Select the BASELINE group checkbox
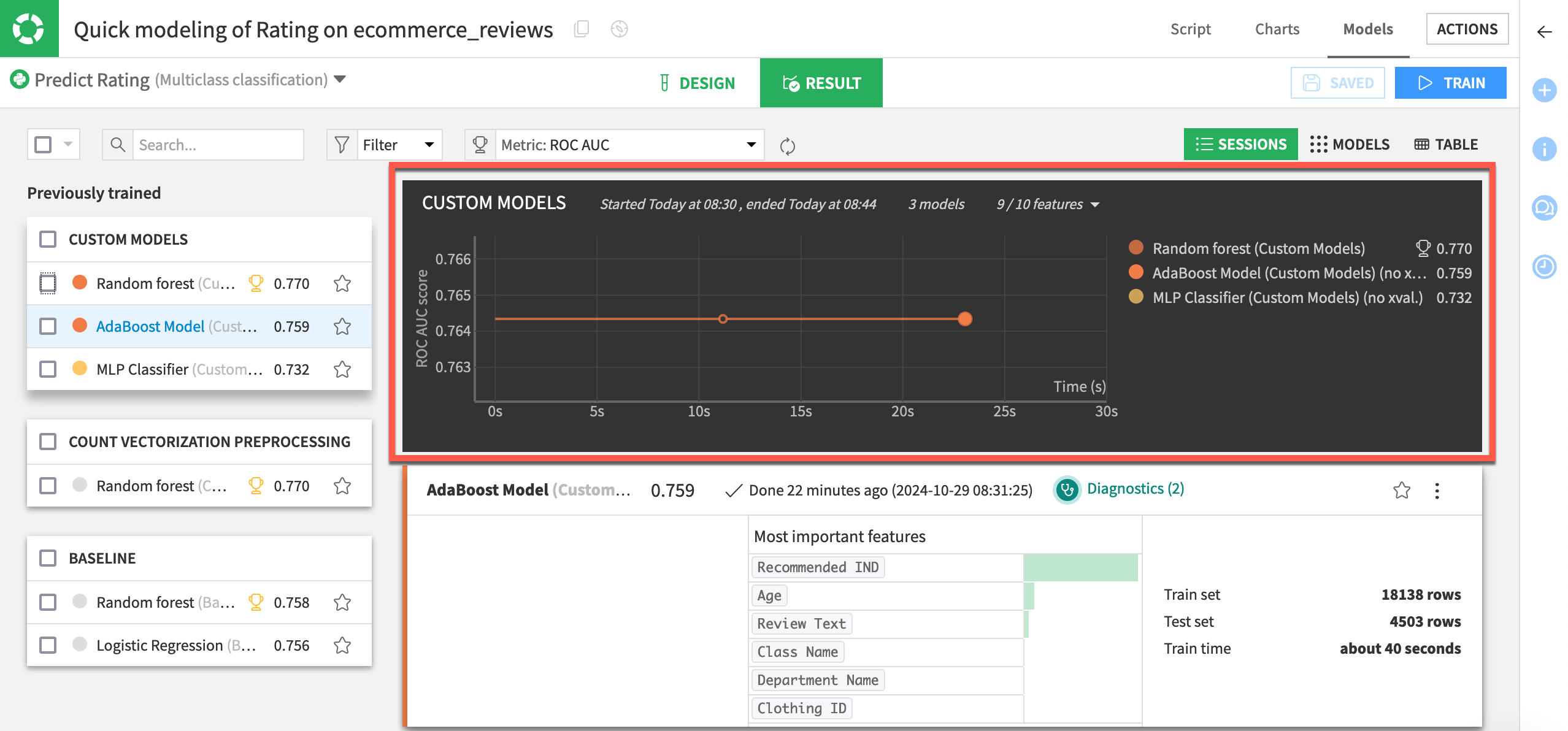The width and height of the screenshot is (1568, 731). (x=47, y=558)
